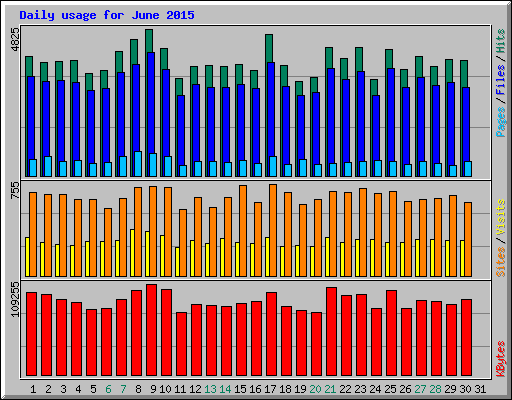
Task: Click the red KBytes bar for day 30
Action: (466, 338)
